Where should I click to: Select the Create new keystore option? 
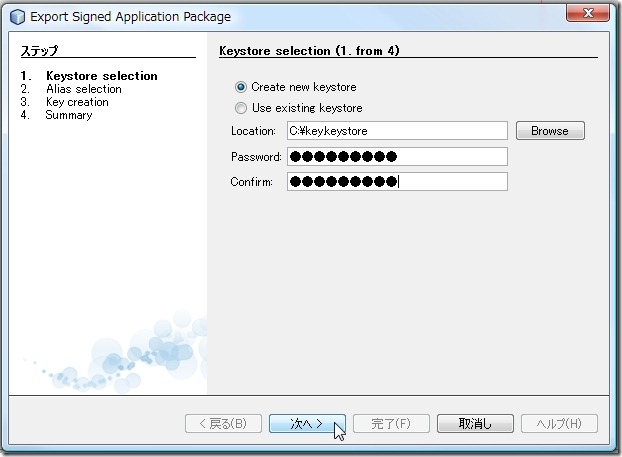coord(240,87)
